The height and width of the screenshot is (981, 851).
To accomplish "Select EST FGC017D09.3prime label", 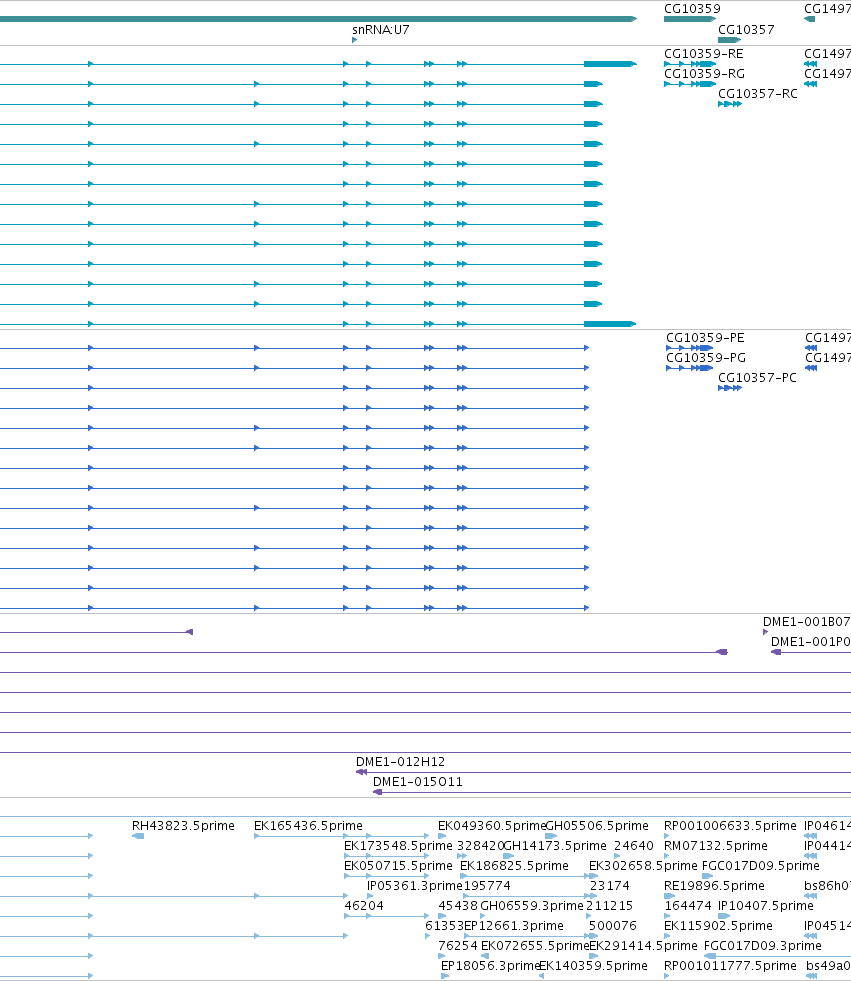I will point(763,946).
